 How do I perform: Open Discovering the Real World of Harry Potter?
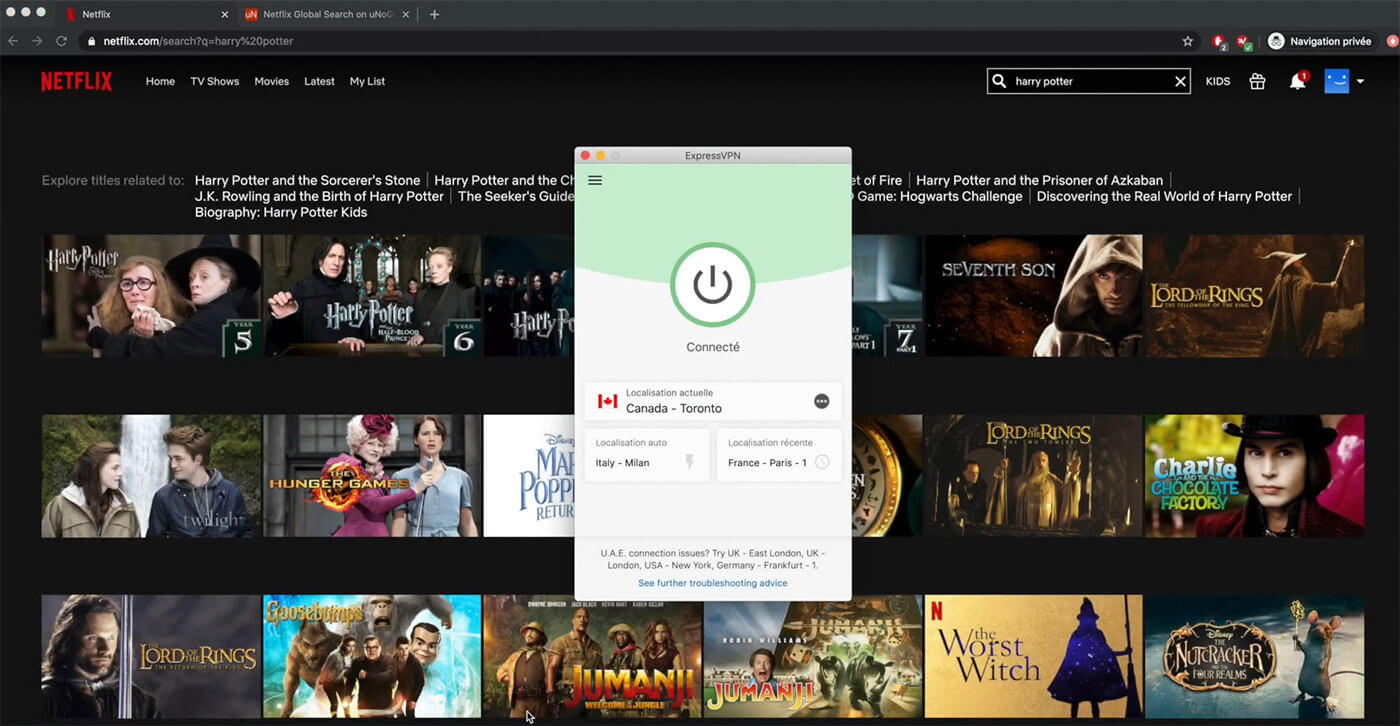pos(1164,196)
